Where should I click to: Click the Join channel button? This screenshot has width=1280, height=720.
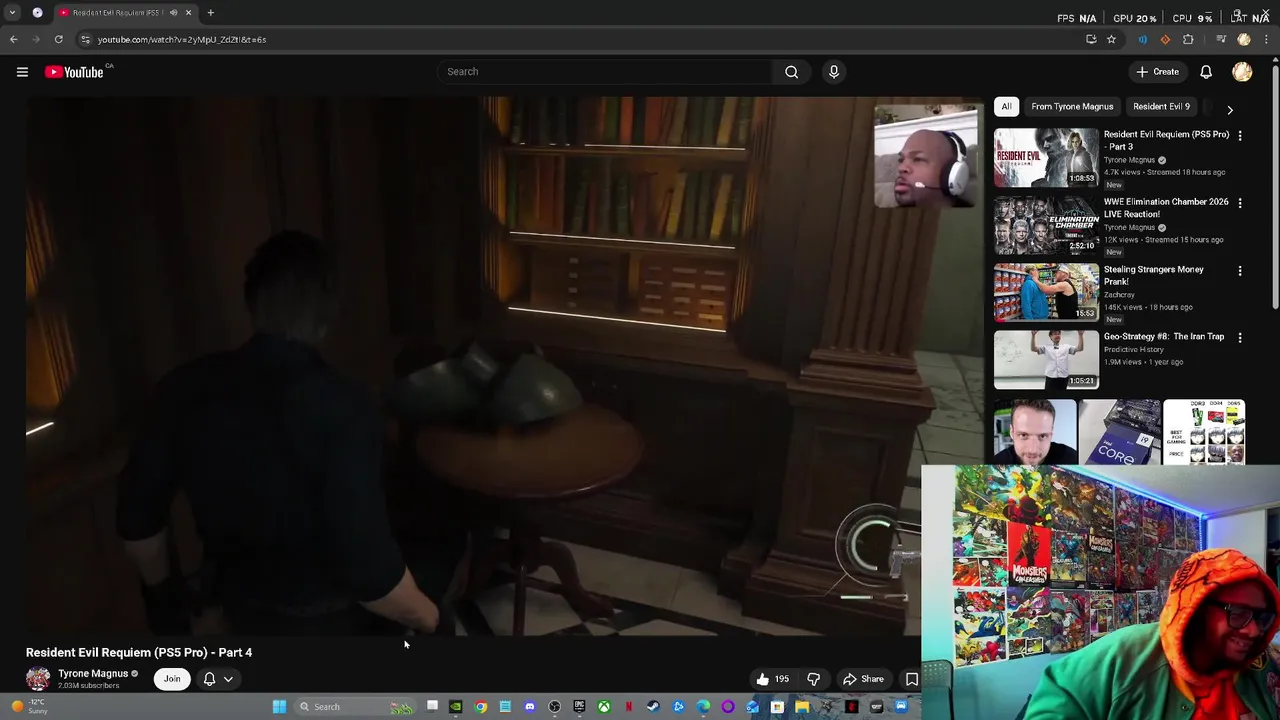pyautogui.click(x=172, y=679)
